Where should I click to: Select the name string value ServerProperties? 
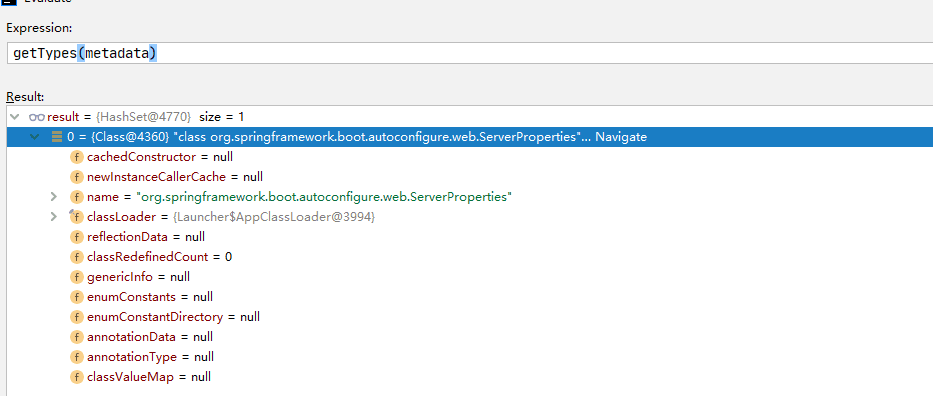coord(325,197)
